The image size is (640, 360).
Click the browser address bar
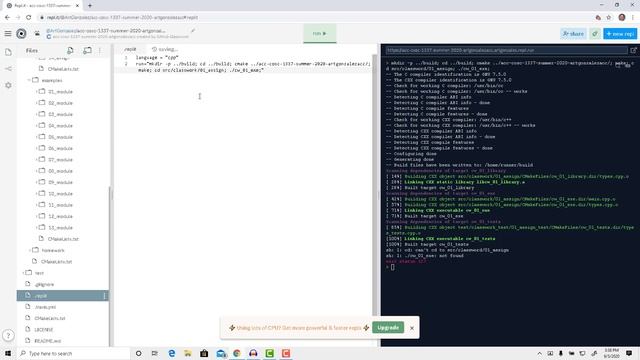[x=314, y=17]
